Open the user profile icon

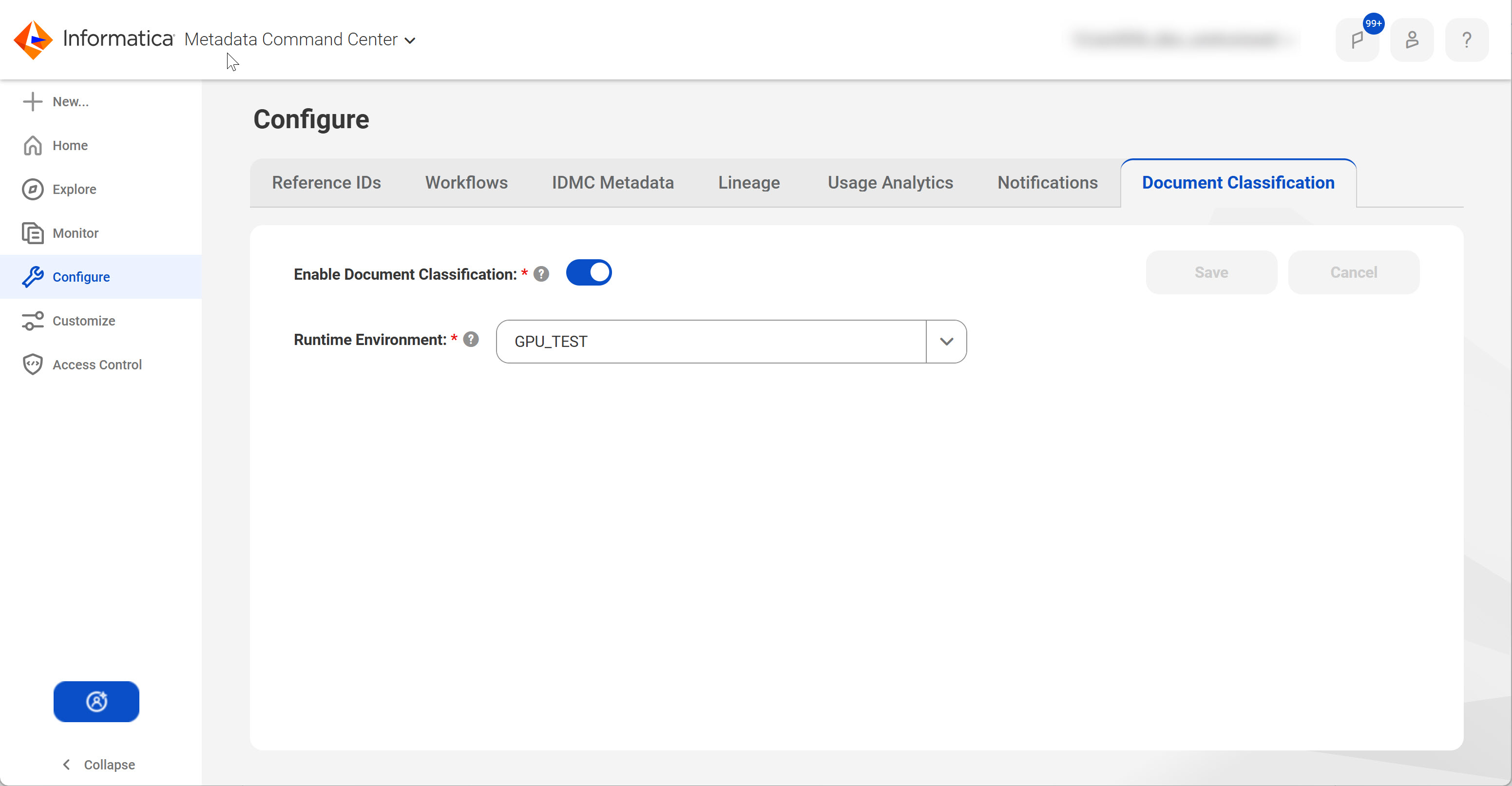tap(1412, 40)
